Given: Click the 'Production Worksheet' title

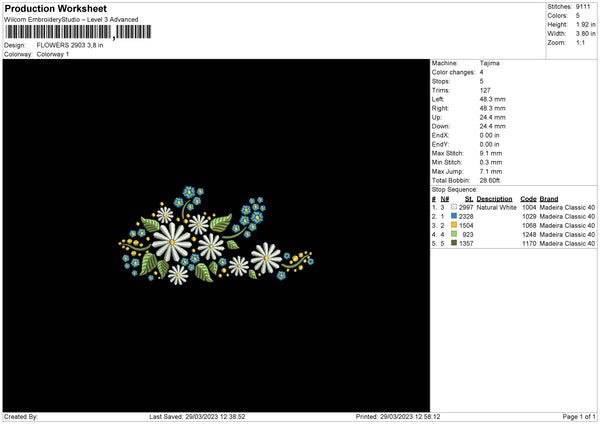Looking at the screenshot, I should point(56,8).
